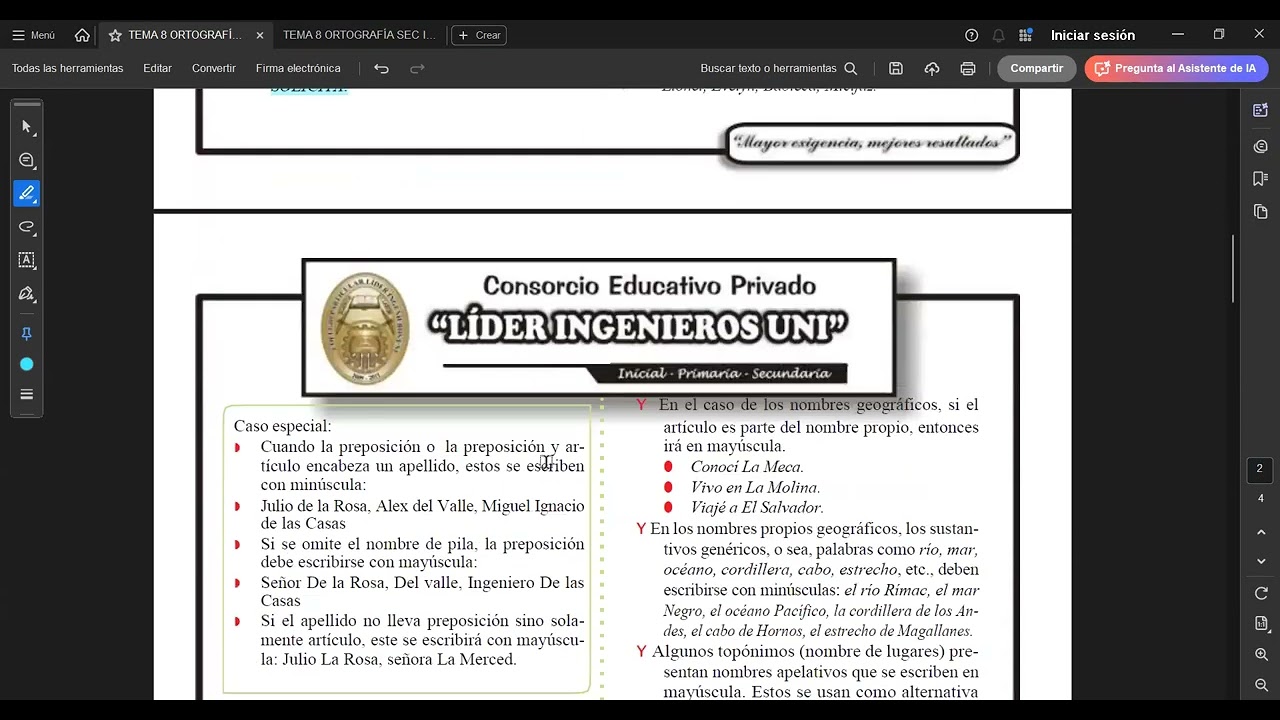Open the help question mark icon

[x=971, y=35]
